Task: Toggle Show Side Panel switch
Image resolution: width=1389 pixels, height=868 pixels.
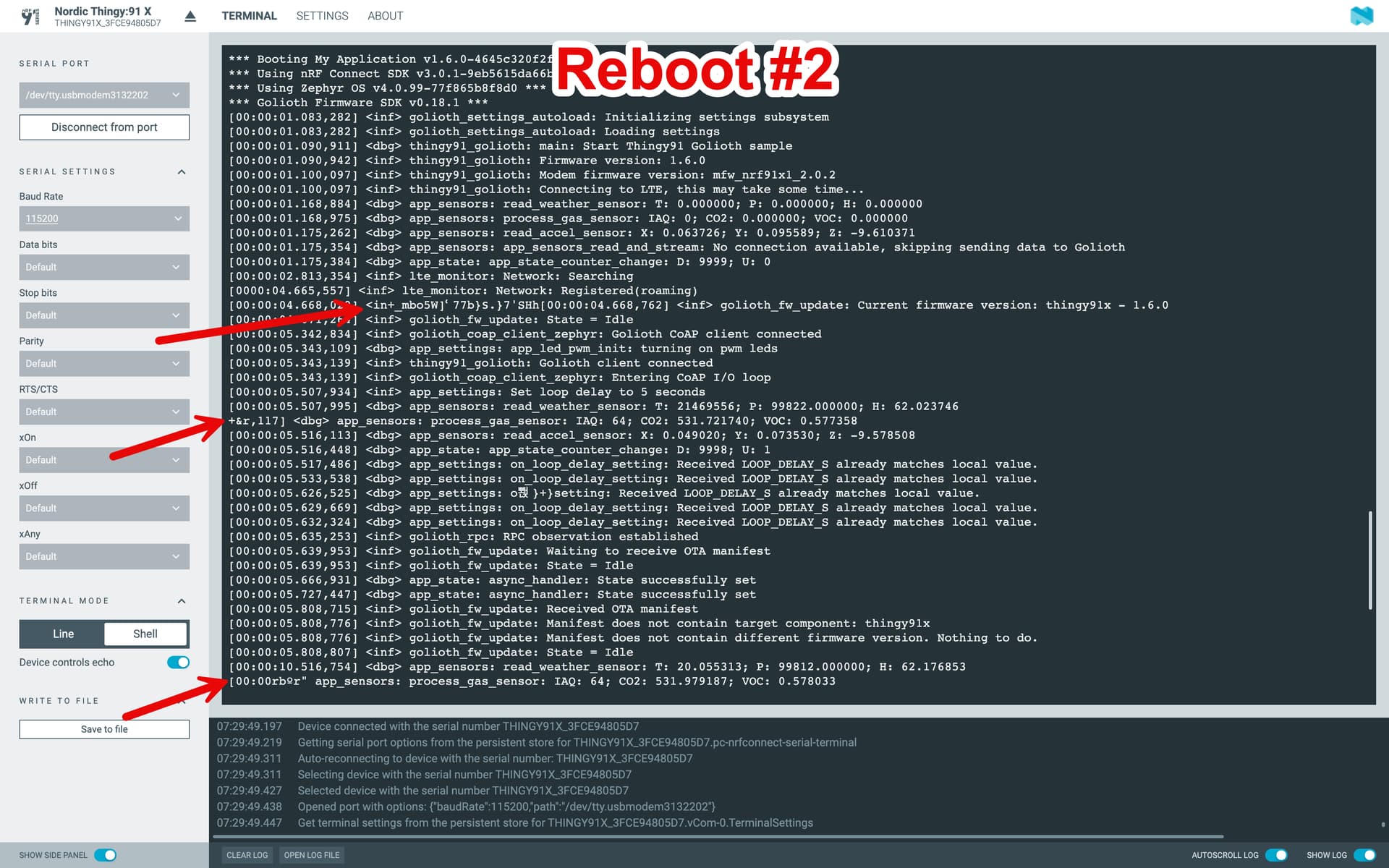Action: pos(106,855)
